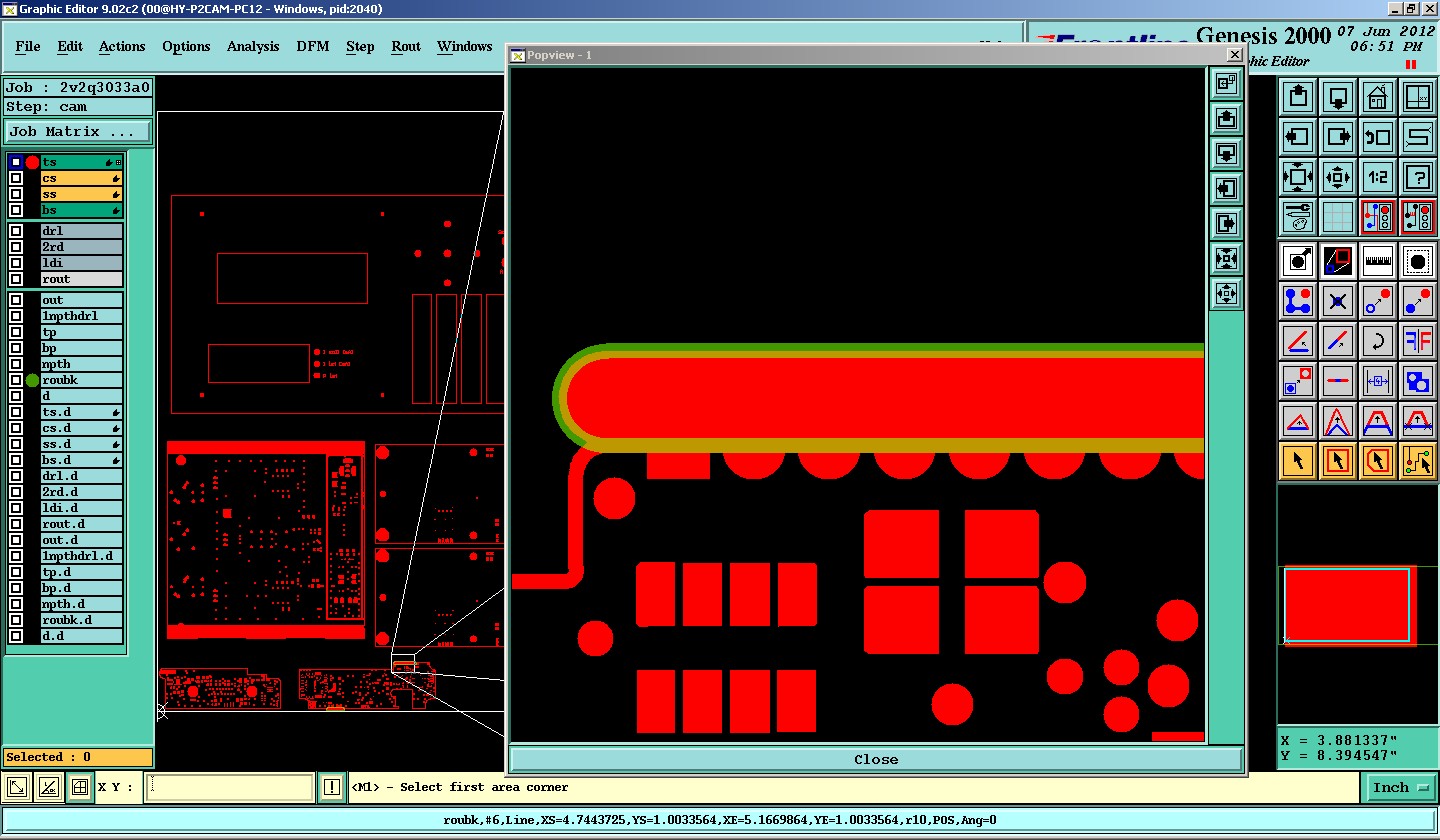This screenshot has width=1440, height=840.
Task: Click Close button in Popview window
Action: tap(876, 760)
